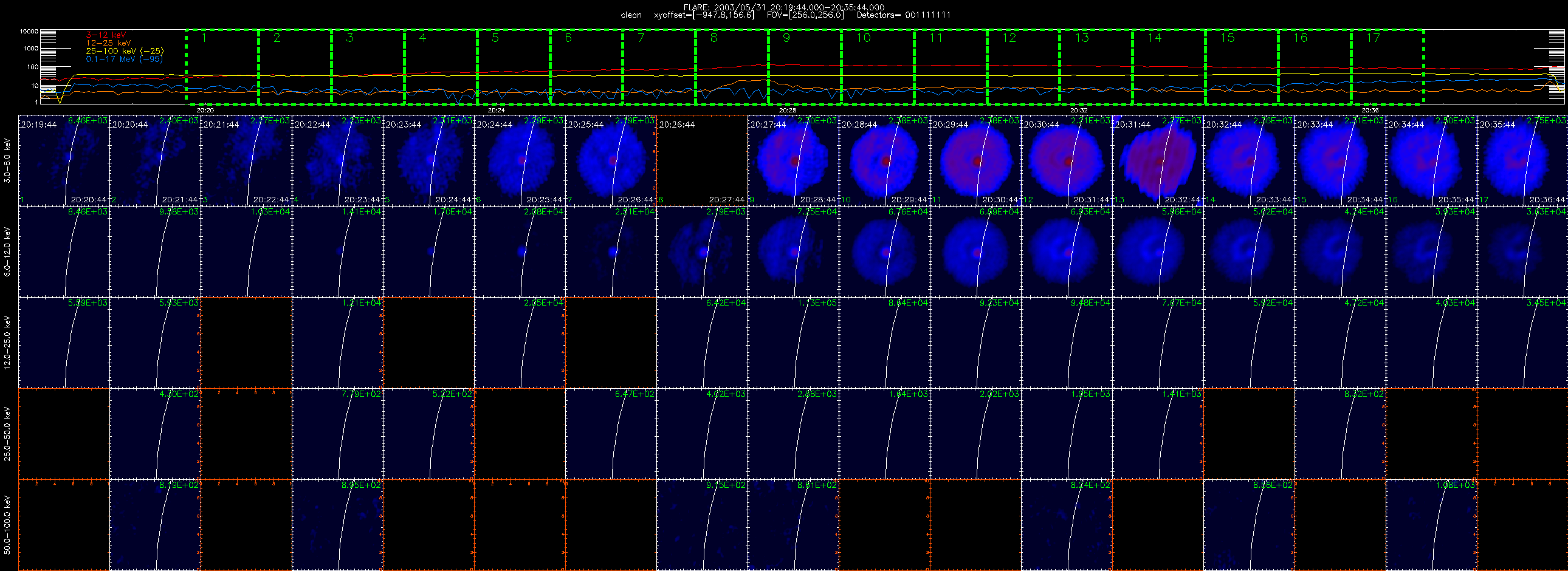This screenshot has width=1568, height=571.
Task: Select interval 5 label in the light curve
Action: pyautogui.click(x=495, y=38)
